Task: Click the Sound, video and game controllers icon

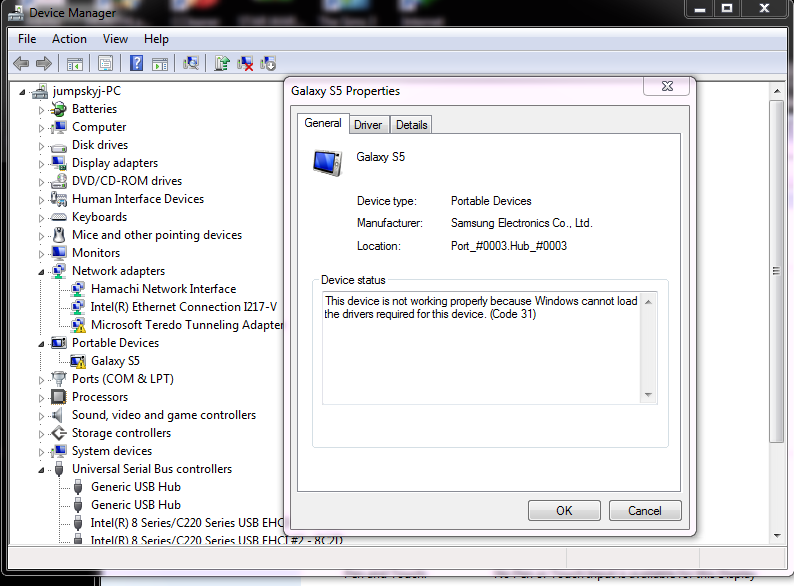Action: [58, 415]
